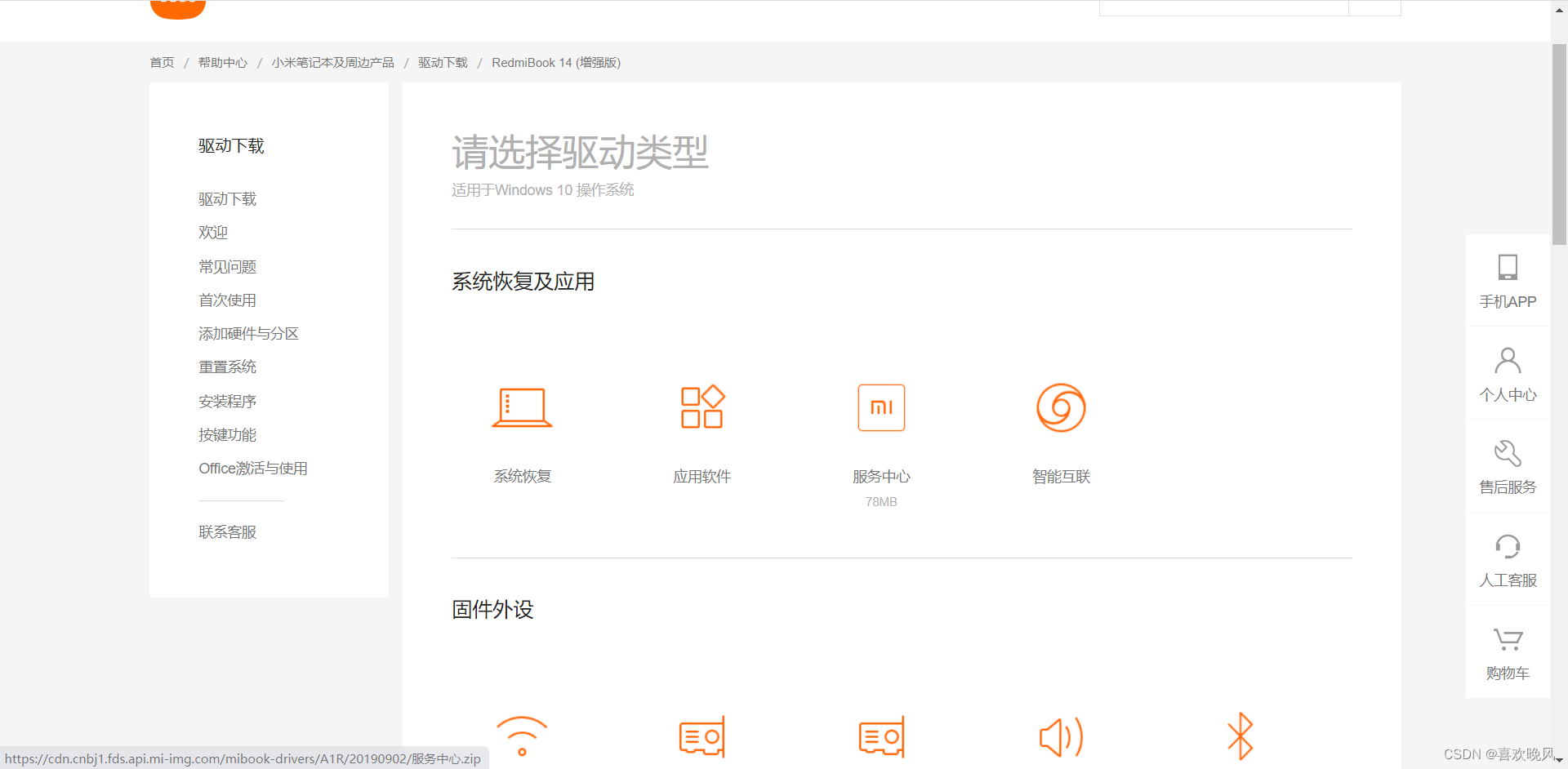Open the 应用软件 apps icon

click(x=702, y=407)
